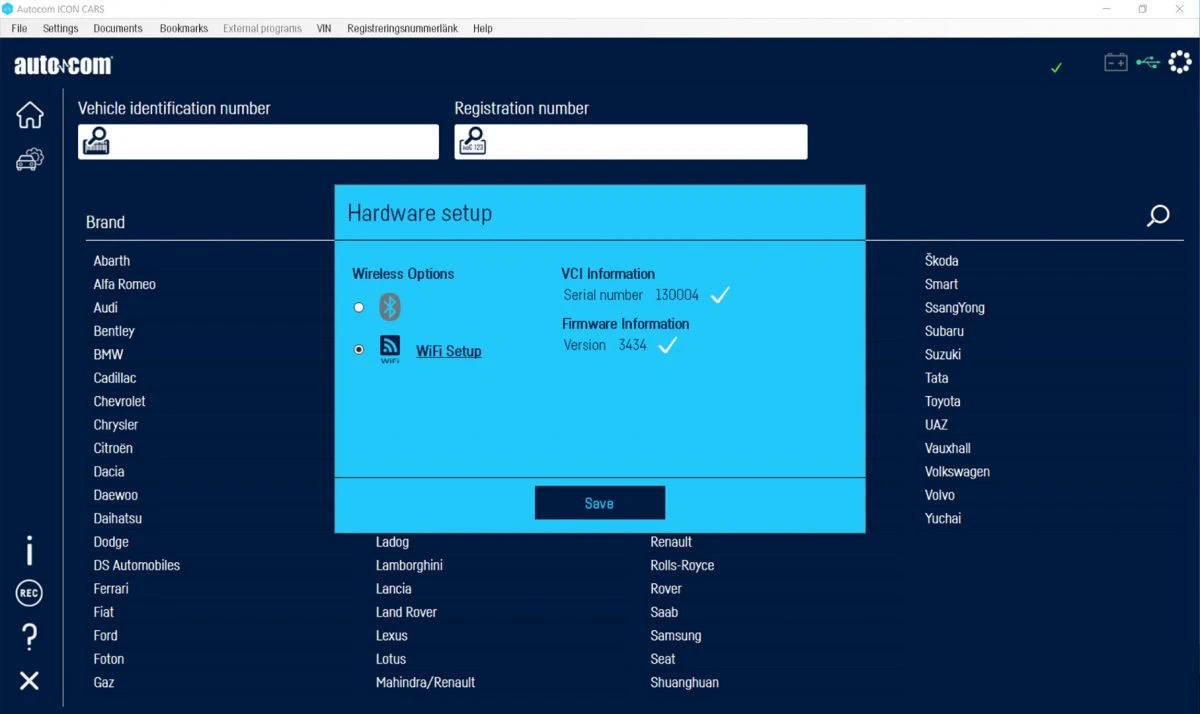1200x714 pixels.
Task: Open the WiFi Setup link
Action: point(449,351)
